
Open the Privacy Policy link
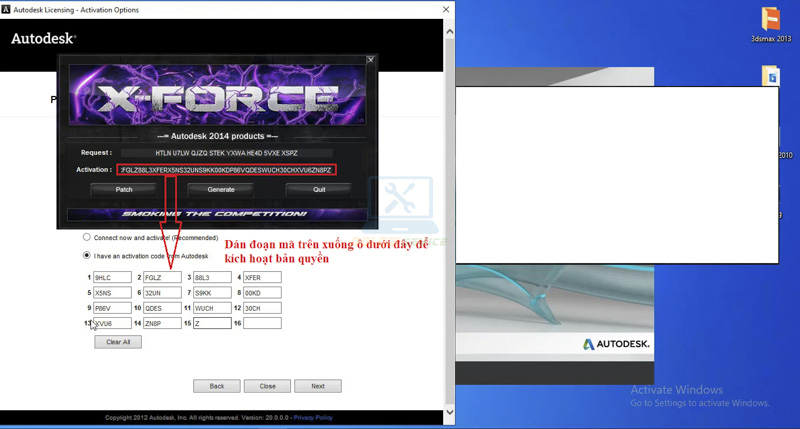[x=313, y=417]
